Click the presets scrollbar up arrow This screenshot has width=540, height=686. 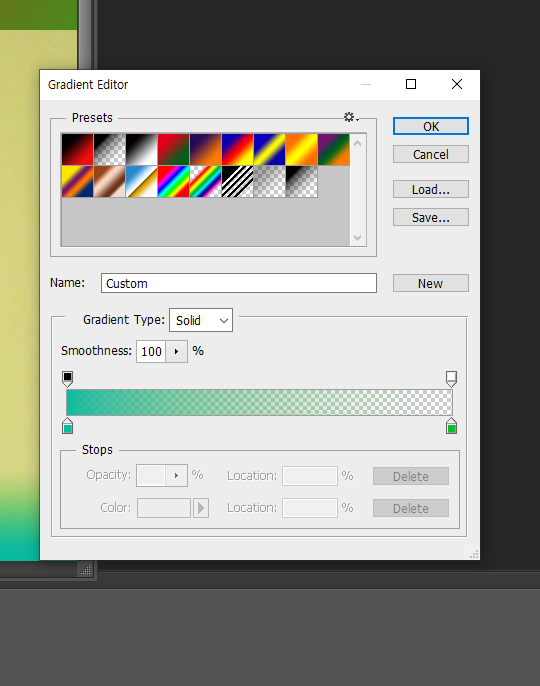coord(358,143)
